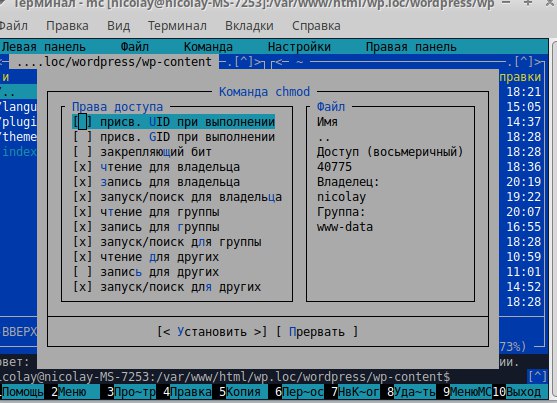Open the Правка terminal menu

pos(67,26)
